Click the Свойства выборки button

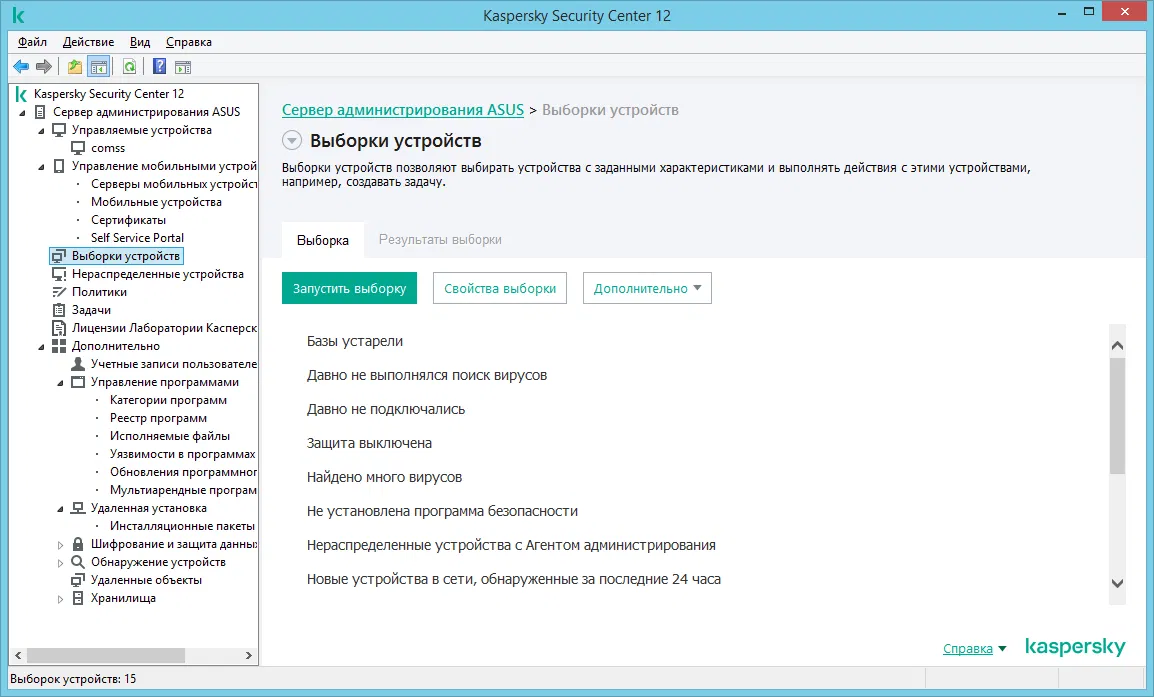(500, 288)
